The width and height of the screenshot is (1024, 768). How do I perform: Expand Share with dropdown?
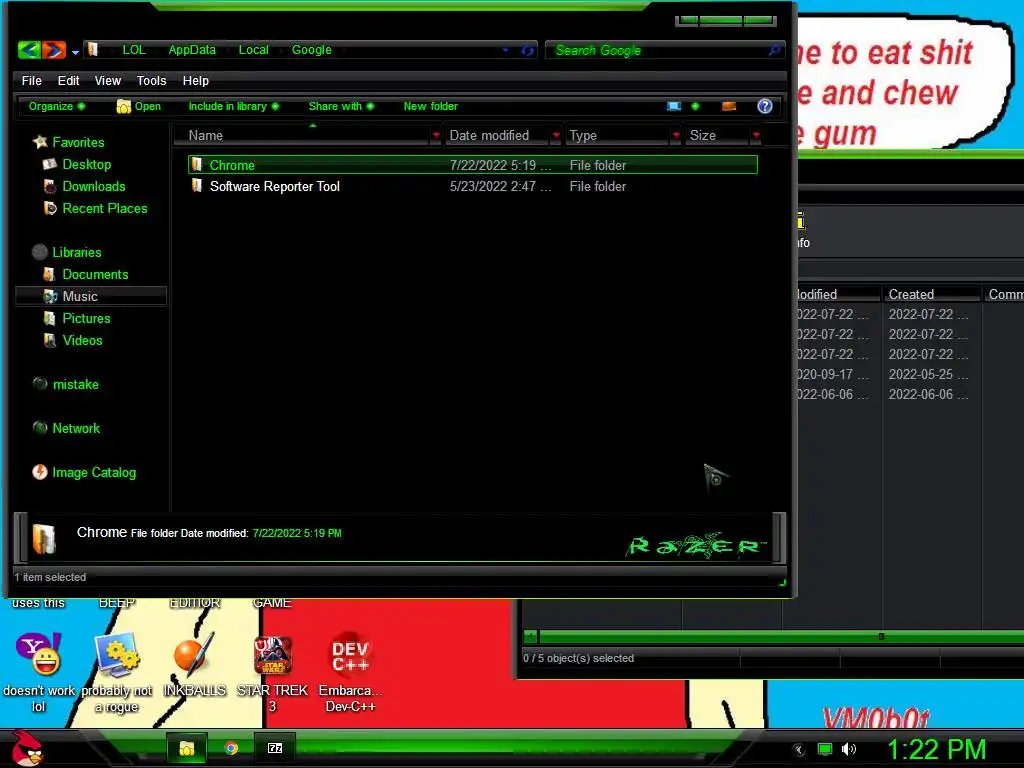coord(341,106)
